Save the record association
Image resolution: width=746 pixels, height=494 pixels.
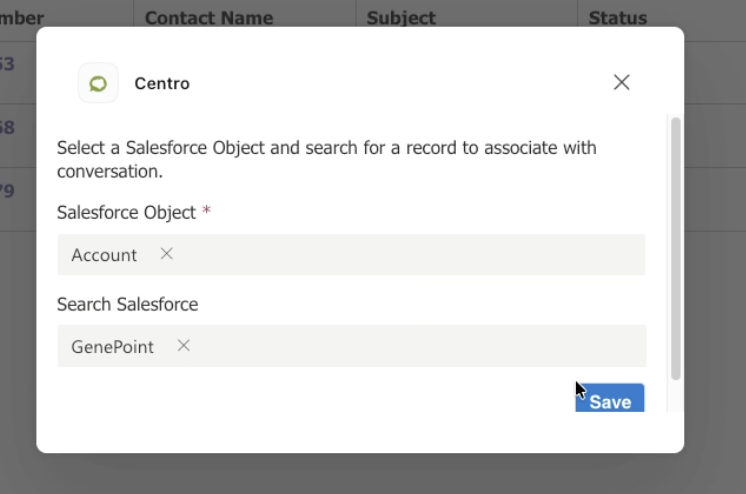click(610, 398)
